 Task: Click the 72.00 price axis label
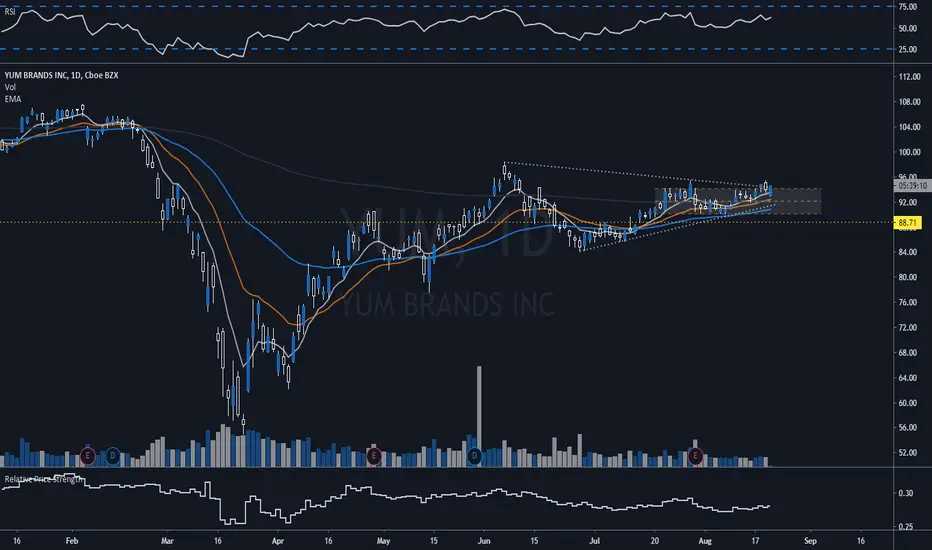(909, 328)
